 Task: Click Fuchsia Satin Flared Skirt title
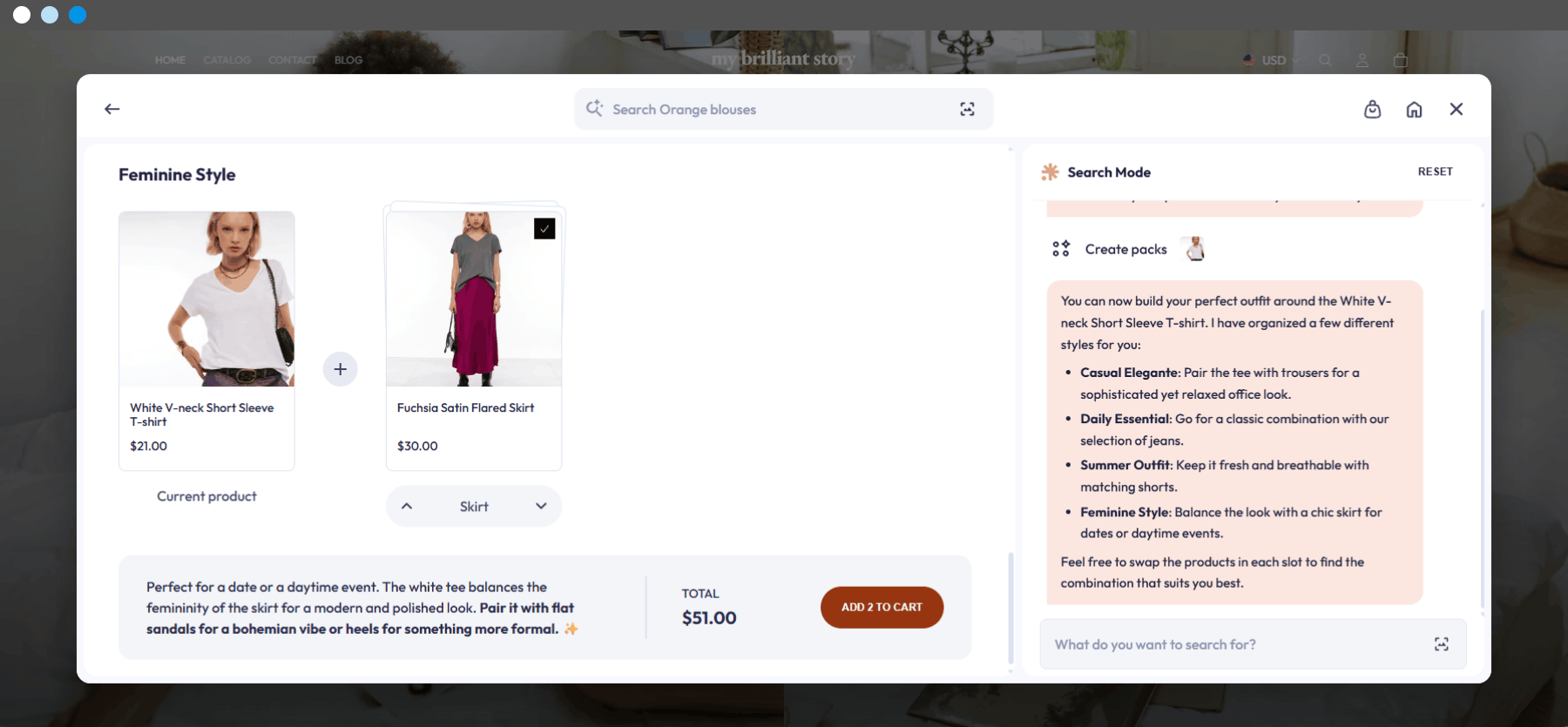click(465, 407)
